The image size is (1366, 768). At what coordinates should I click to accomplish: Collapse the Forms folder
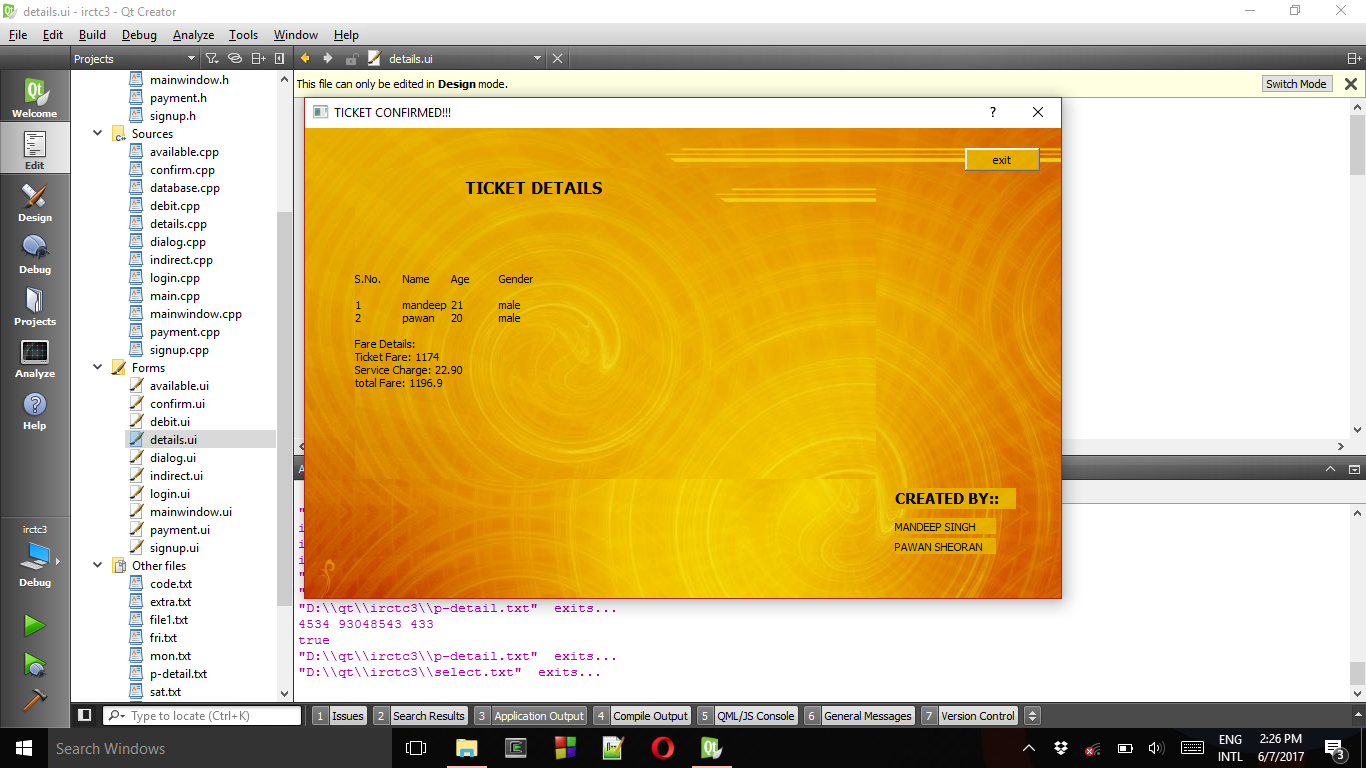98,367
